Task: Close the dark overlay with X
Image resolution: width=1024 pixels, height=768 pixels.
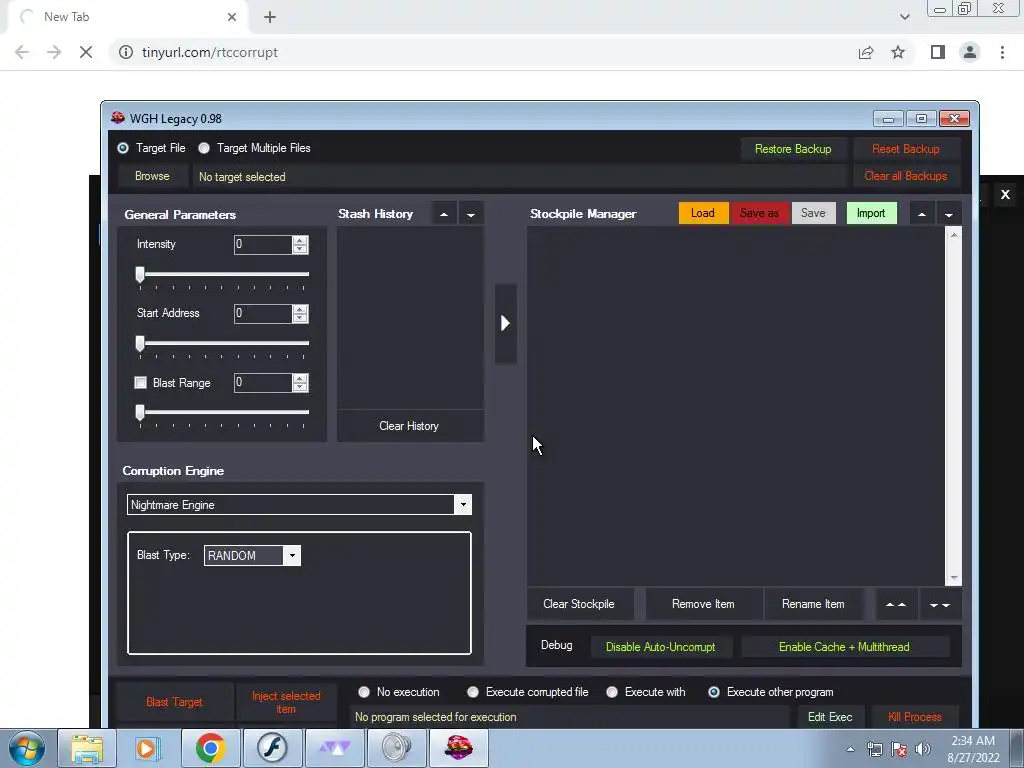Action: (1005, 194)
